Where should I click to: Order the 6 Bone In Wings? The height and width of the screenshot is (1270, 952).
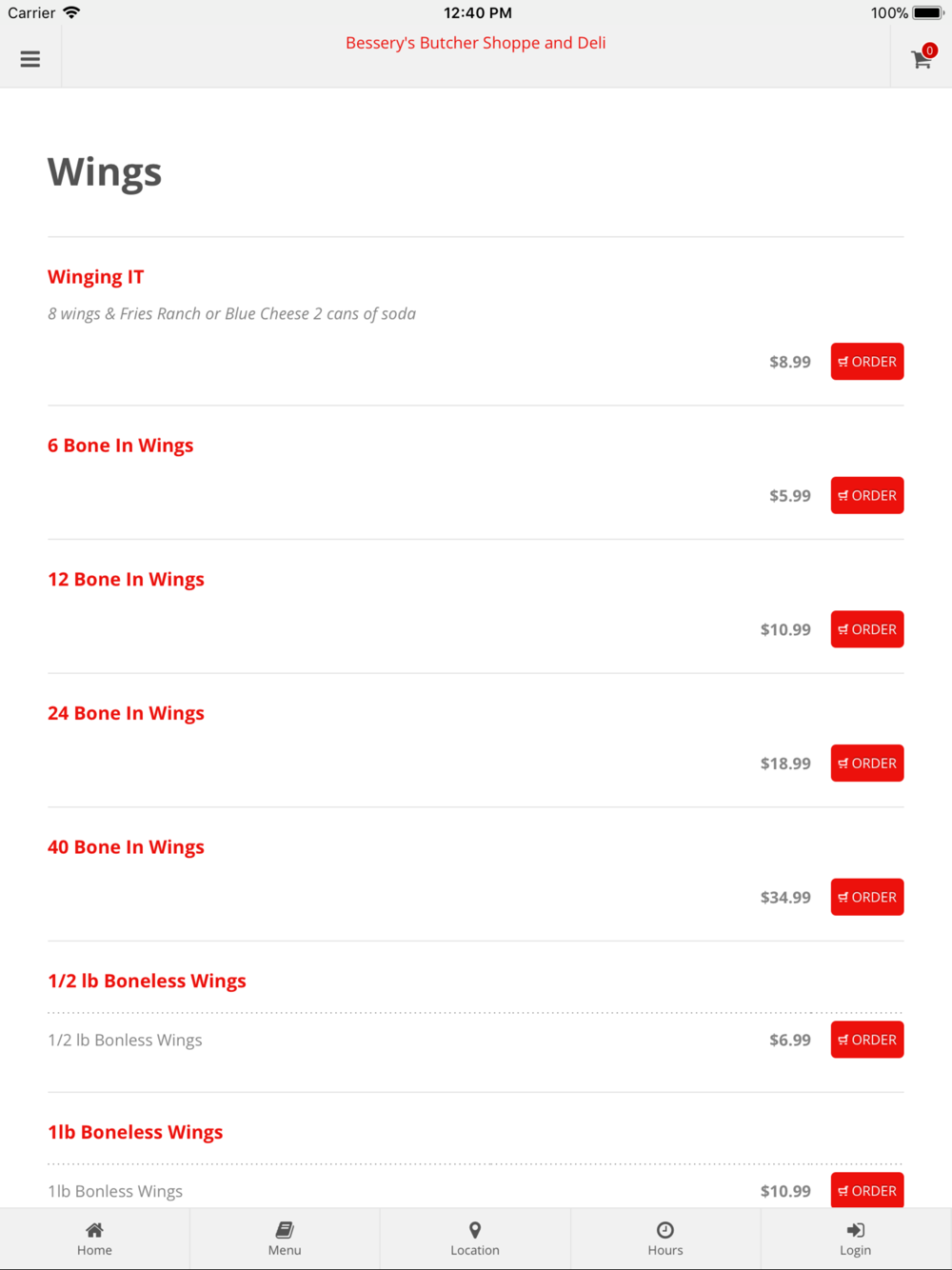pos(867,495)
